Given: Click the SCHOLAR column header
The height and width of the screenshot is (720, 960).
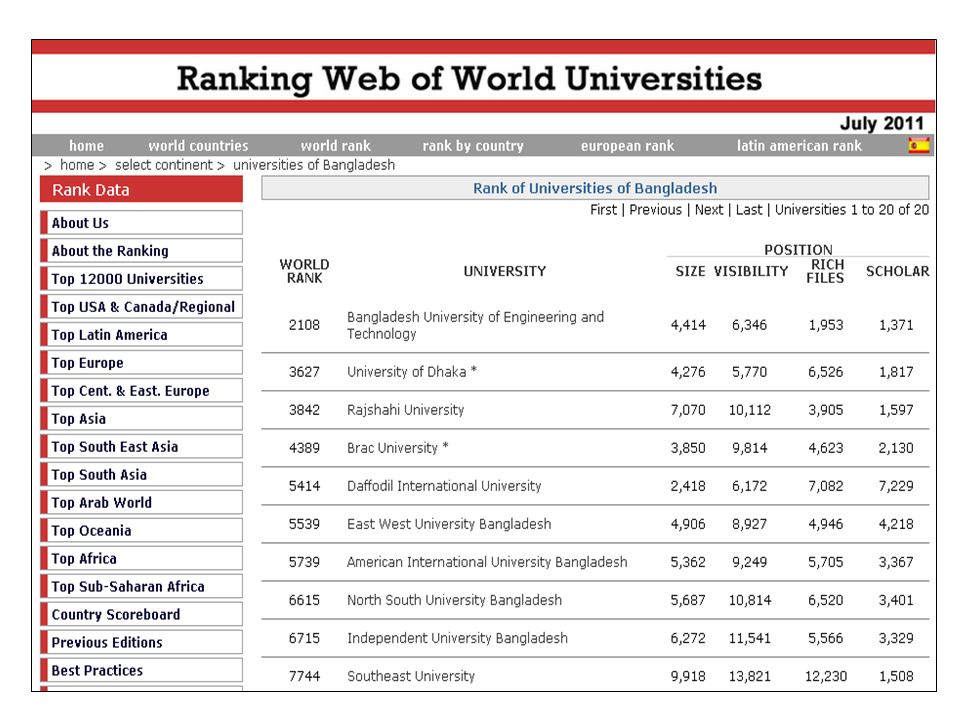Looking at the screenshot, I should [897, 271].
